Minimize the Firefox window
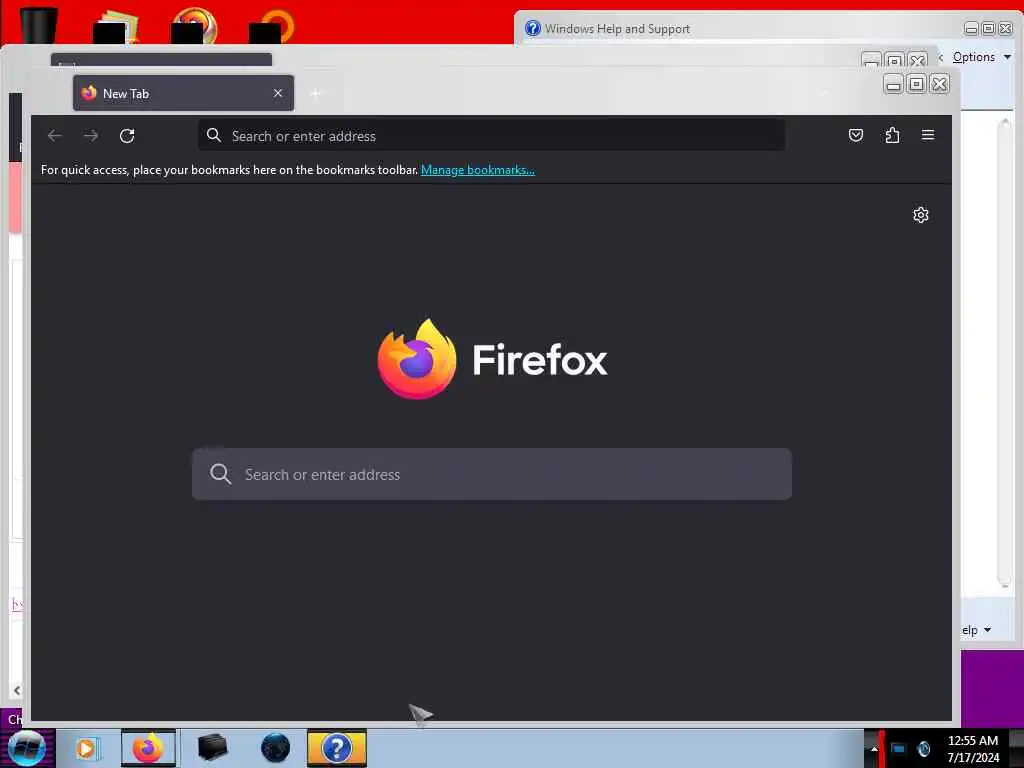Image resolution: width=1024 pixels, height=768 pixels. (x=893, y=84)
